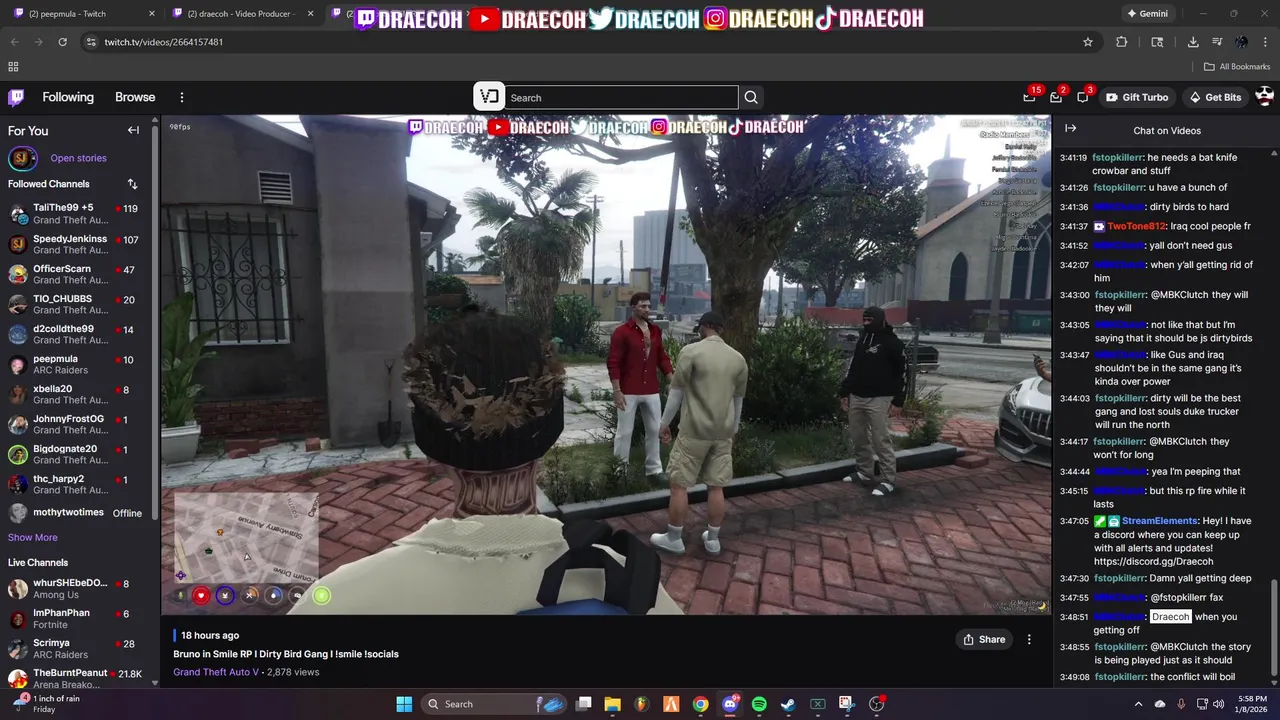Screen dimensions: 1280x720
Task: Click the video player to pause
Action: point(606,364)
